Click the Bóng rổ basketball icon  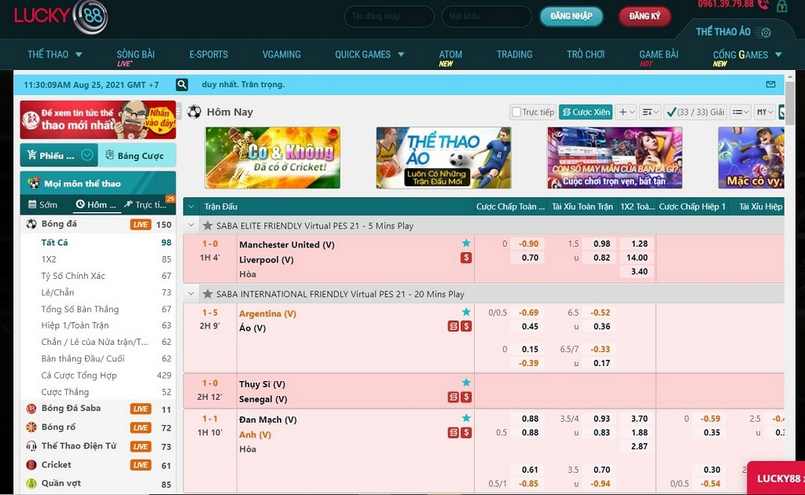pyautogui.click(x=31, y=427)
